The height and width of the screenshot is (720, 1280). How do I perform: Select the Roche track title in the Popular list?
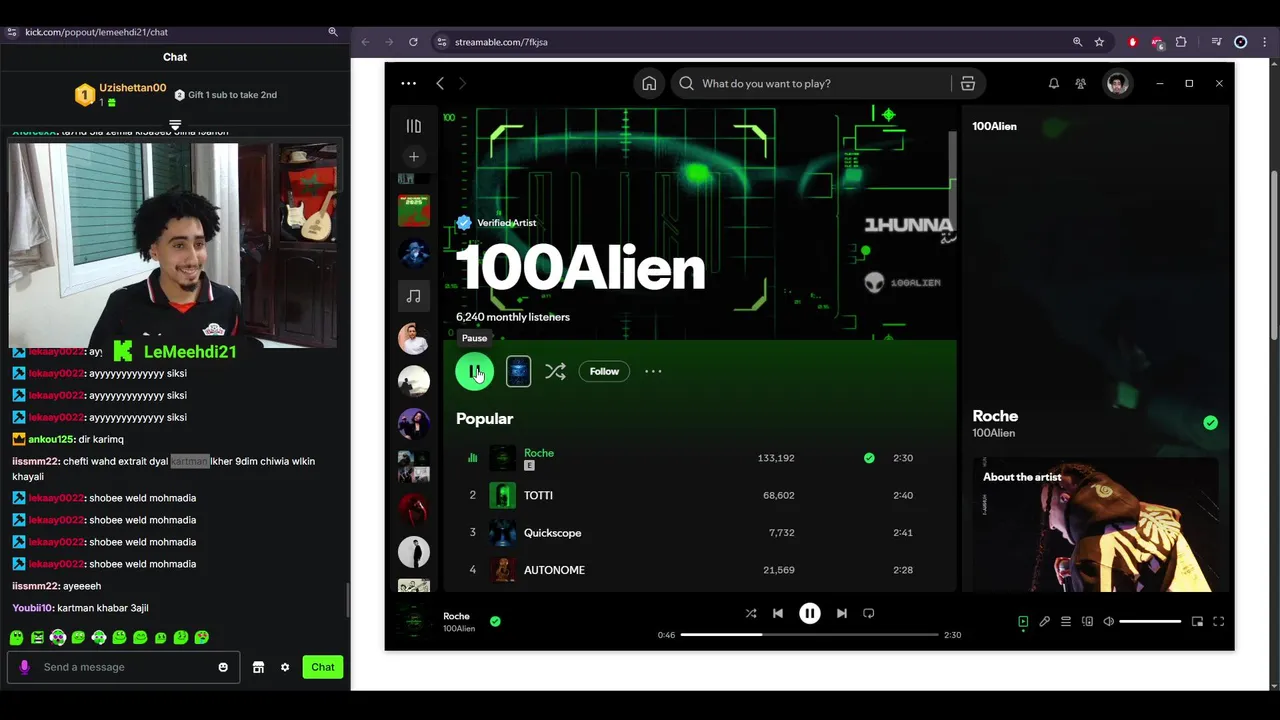tap(539, 453)
